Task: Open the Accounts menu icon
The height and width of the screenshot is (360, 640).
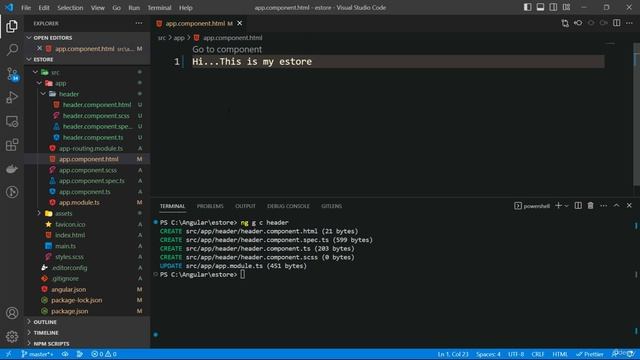Action: coord(12,313)
